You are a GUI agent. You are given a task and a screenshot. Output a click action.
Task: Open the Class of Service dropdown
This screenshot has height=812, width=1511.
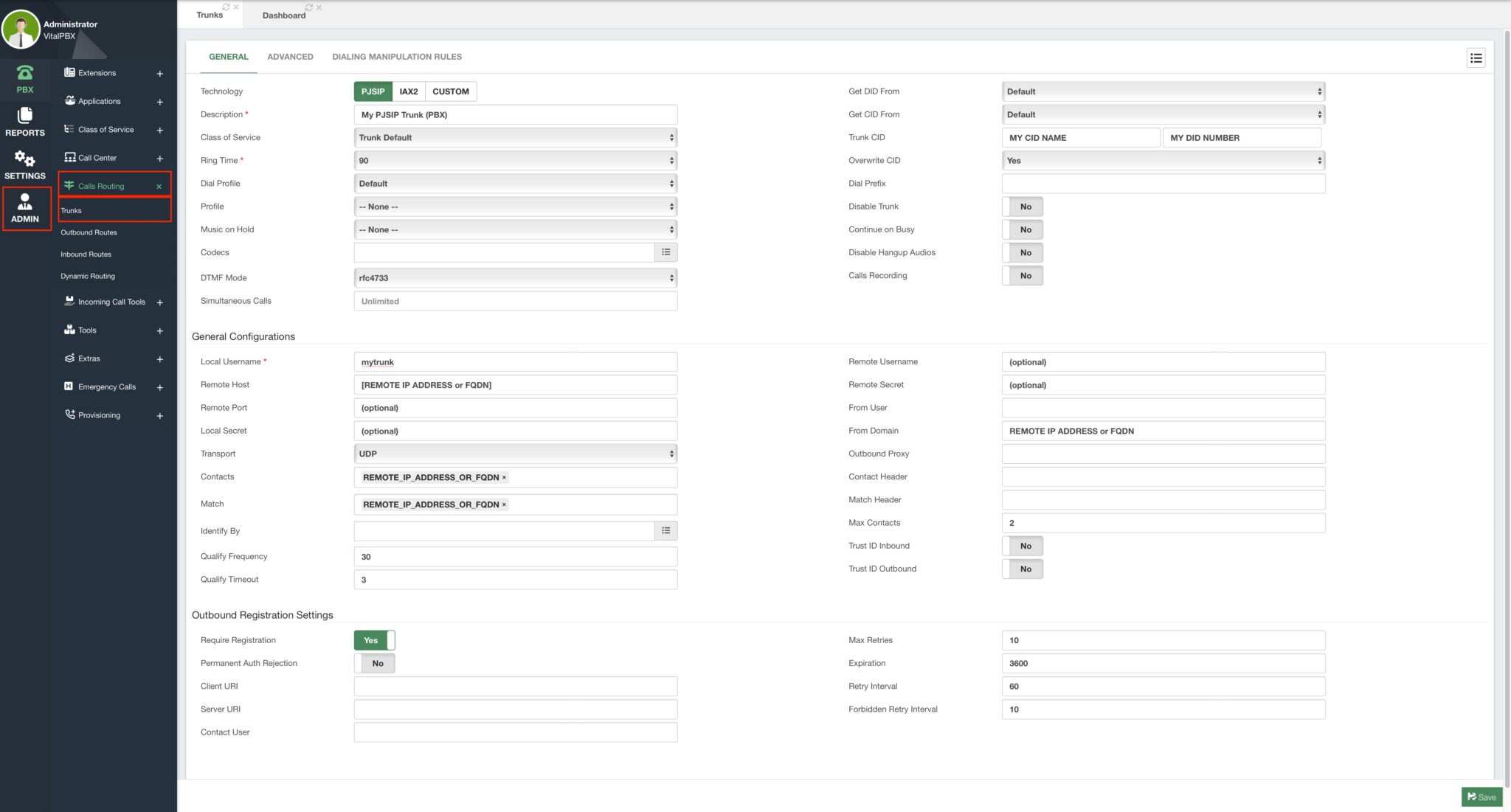[x=515, y=137]
